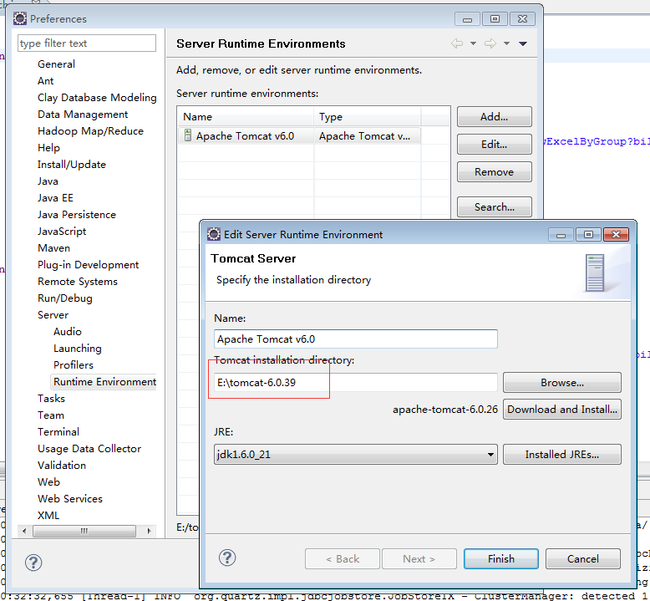Viewport: 650px width, 601px height.
Task: Select JavaScript preference
Action: (x=62, y=231)
